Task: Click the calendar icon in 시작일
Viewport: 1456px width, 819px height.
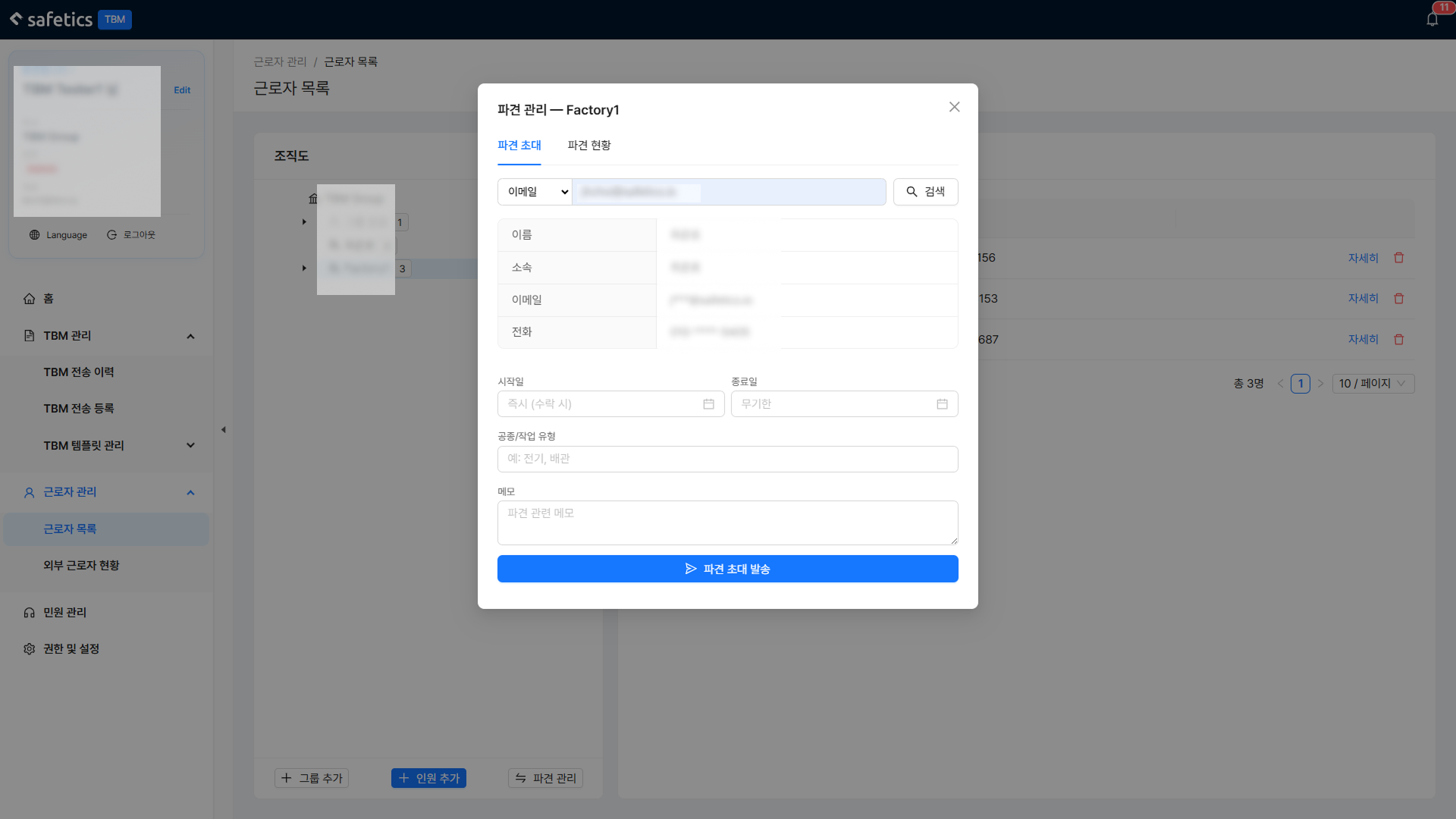Action: point(708,404)
